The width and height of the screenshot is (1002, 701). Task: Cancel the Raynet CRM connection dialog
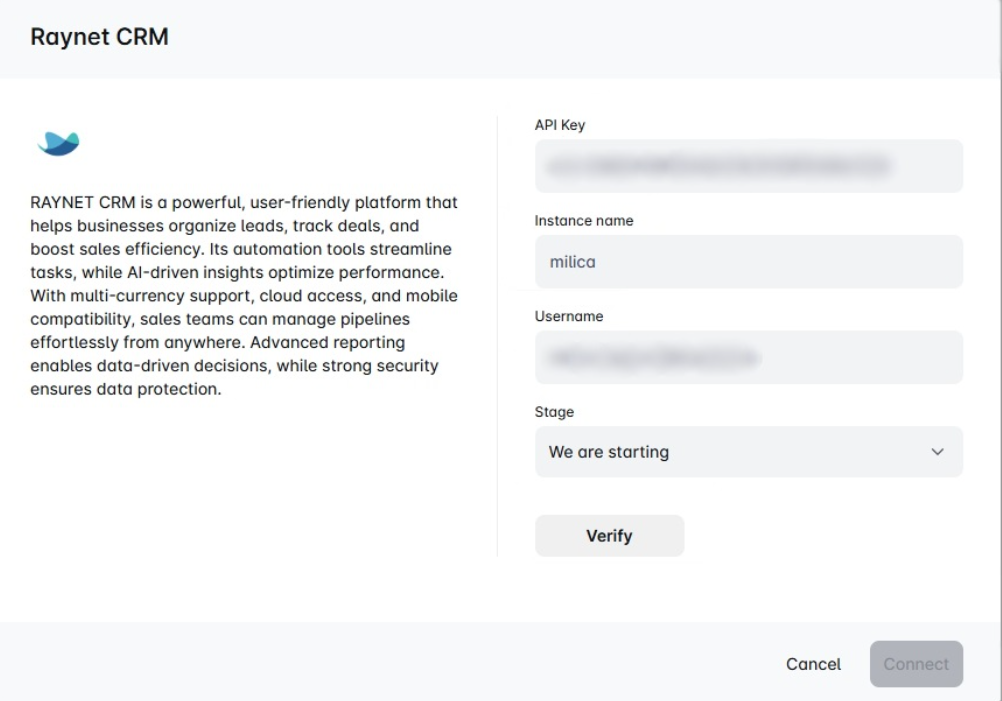[813, 664]
